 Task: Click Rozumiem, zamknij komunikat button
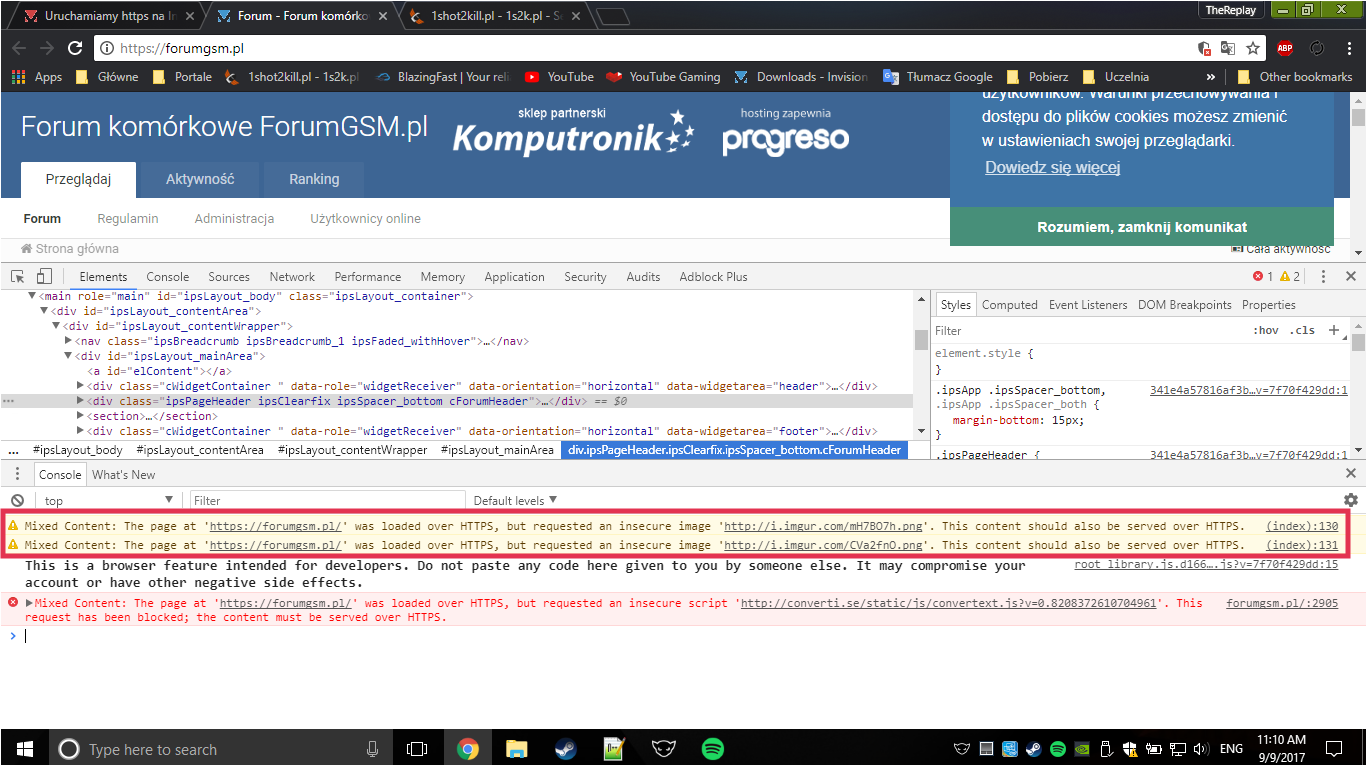(x=1141, y=227)
